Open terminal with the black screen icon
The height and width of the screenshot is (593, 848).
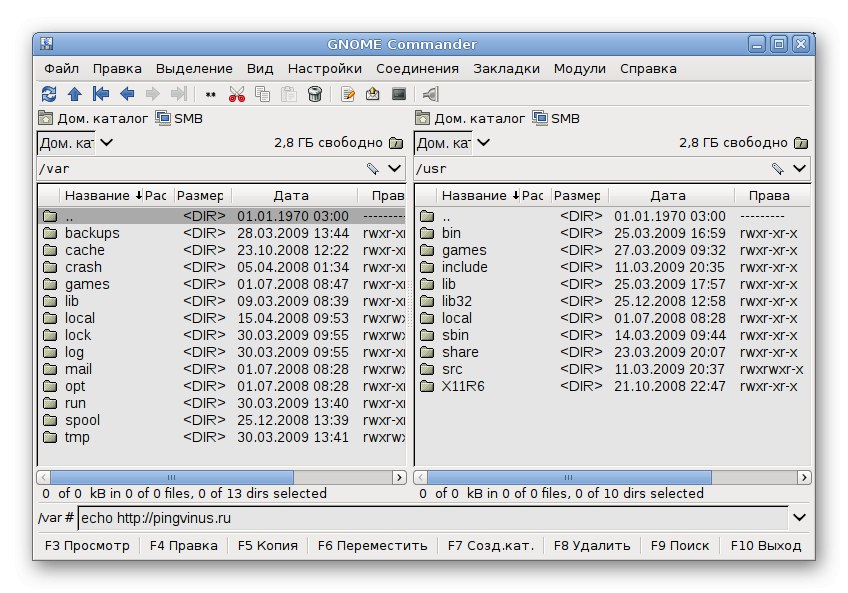(399, 94)
